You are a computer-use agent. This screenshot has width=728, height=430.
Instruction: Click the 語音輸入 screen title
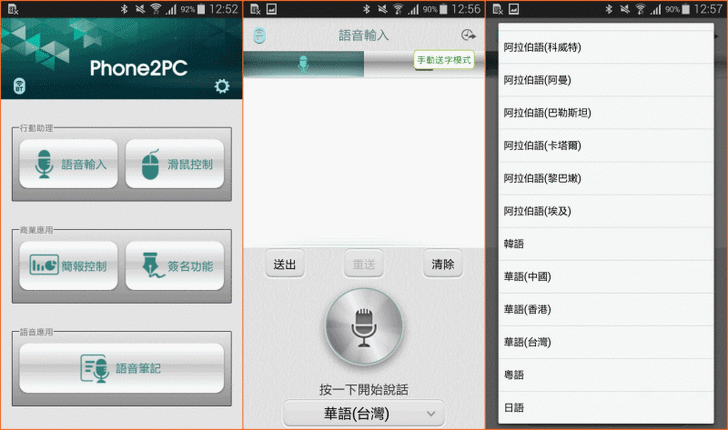pos(364,35)
